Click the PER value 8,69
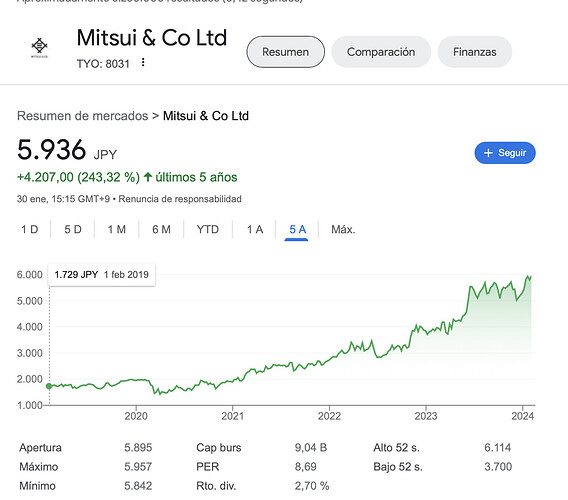Screen dimensions: 568x500 click(305, 467)
